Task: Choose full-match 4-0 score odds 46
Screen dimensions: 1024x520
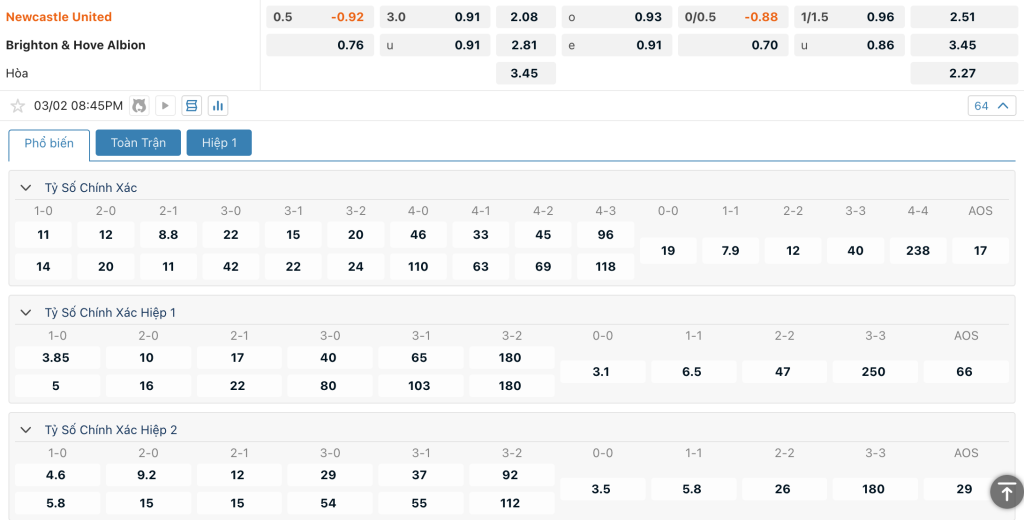Action: 418,235
